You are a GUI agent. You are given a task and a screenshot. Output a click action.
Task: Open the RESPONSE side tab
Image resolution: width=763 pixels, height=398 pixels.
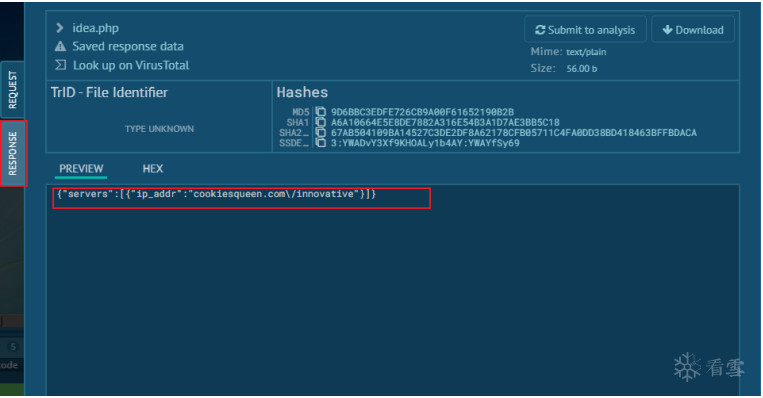click(13, 153)
